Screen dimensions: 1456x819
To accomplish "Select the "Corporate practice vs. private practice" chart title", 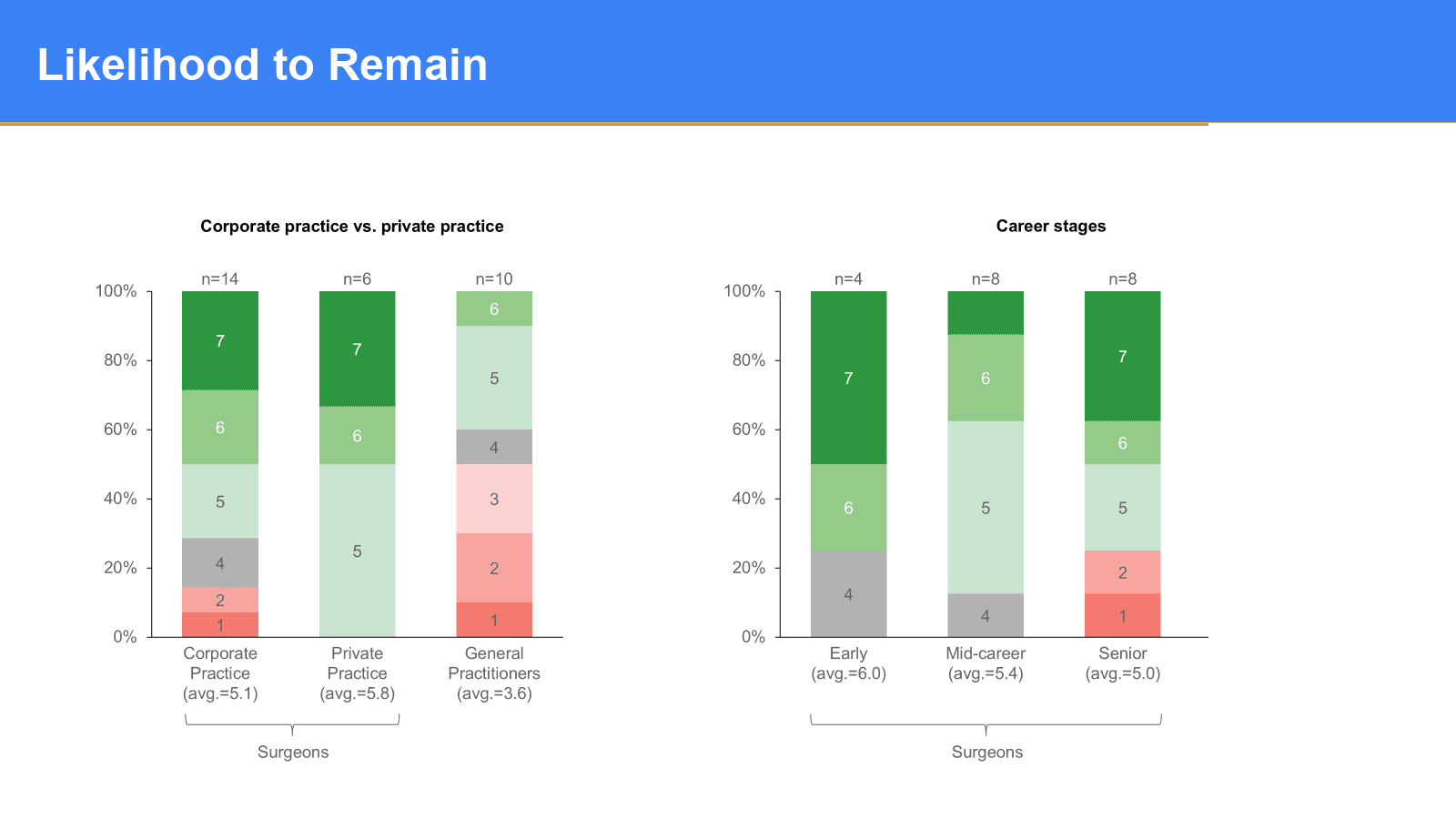I will pos(351,227).
